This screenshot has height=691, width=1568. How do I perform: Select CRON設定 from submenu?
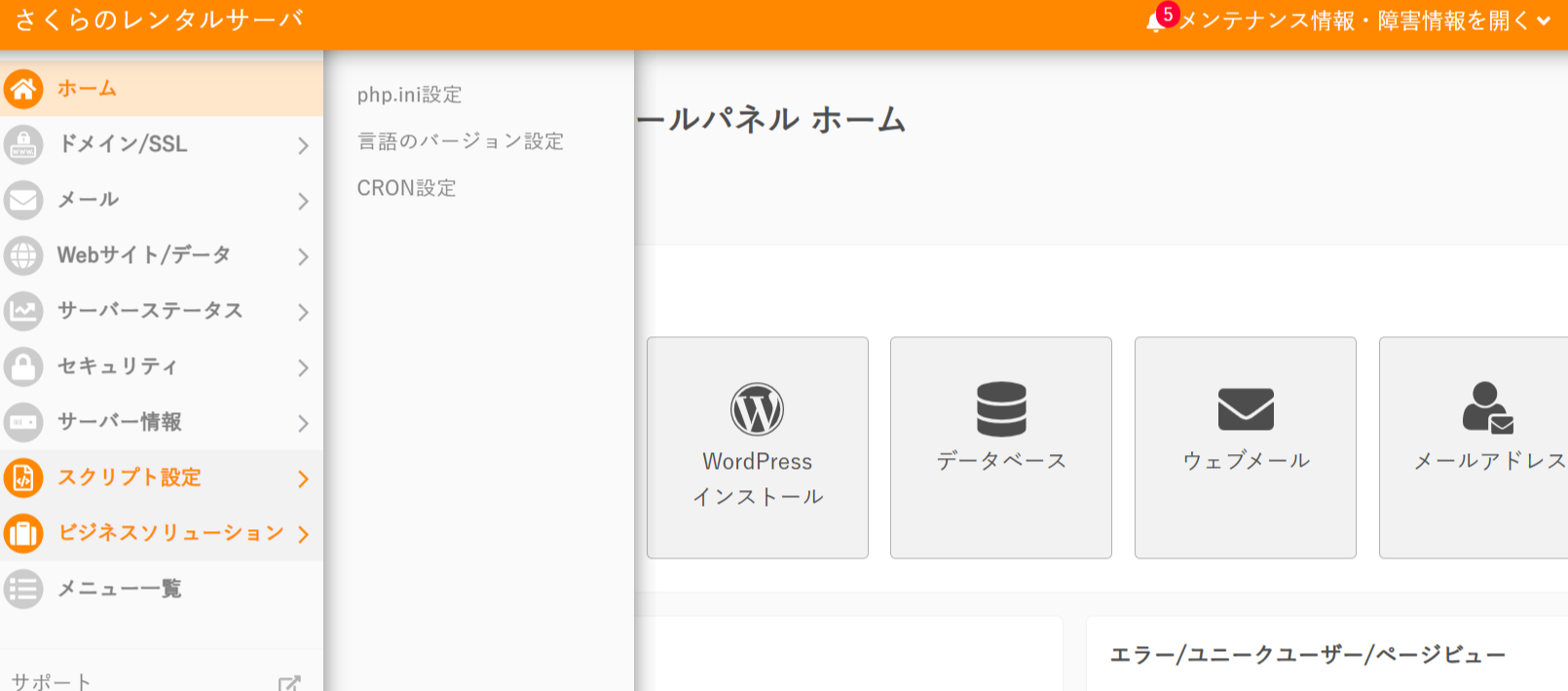[406, 188]
